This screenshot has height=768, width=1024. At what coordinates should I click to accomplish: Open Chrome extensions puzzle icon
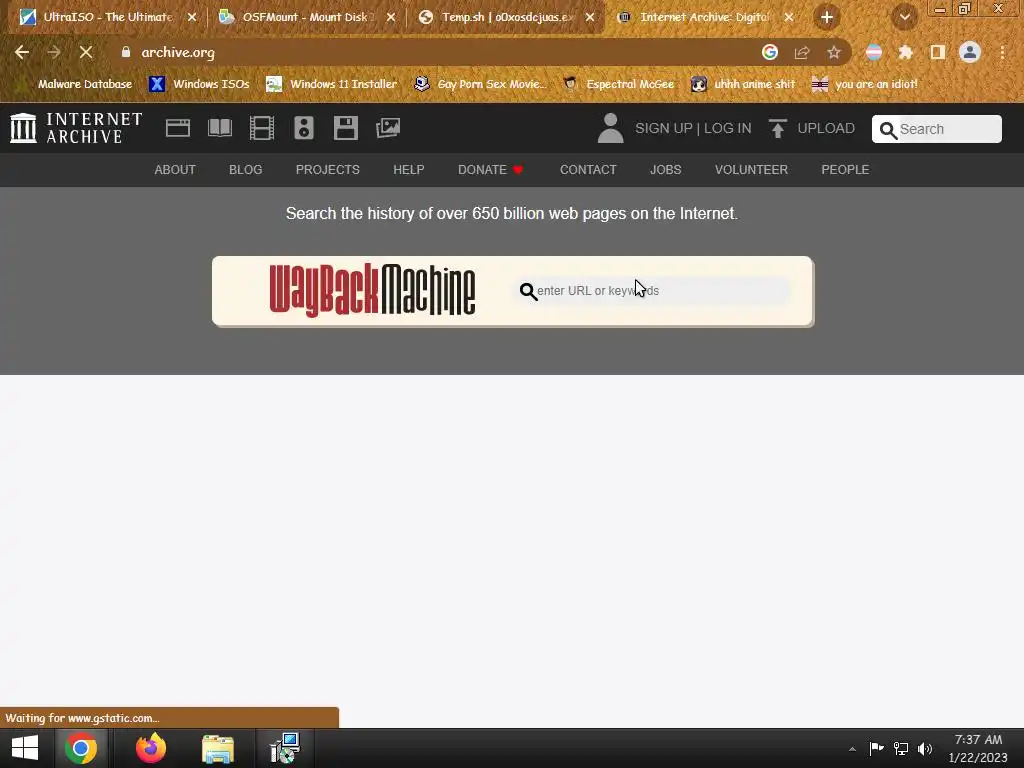(x=906, y=52)
